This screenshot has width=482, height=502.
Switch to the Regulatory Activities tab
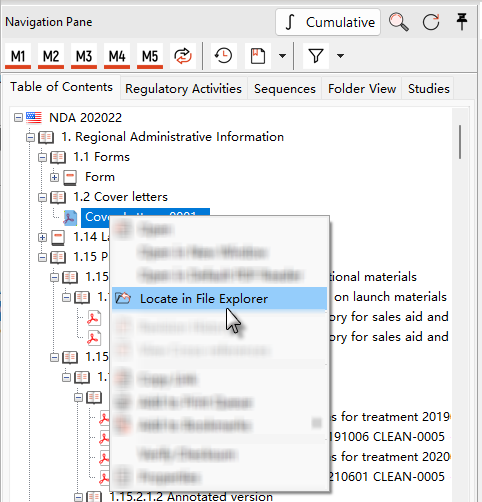[183, 89]
